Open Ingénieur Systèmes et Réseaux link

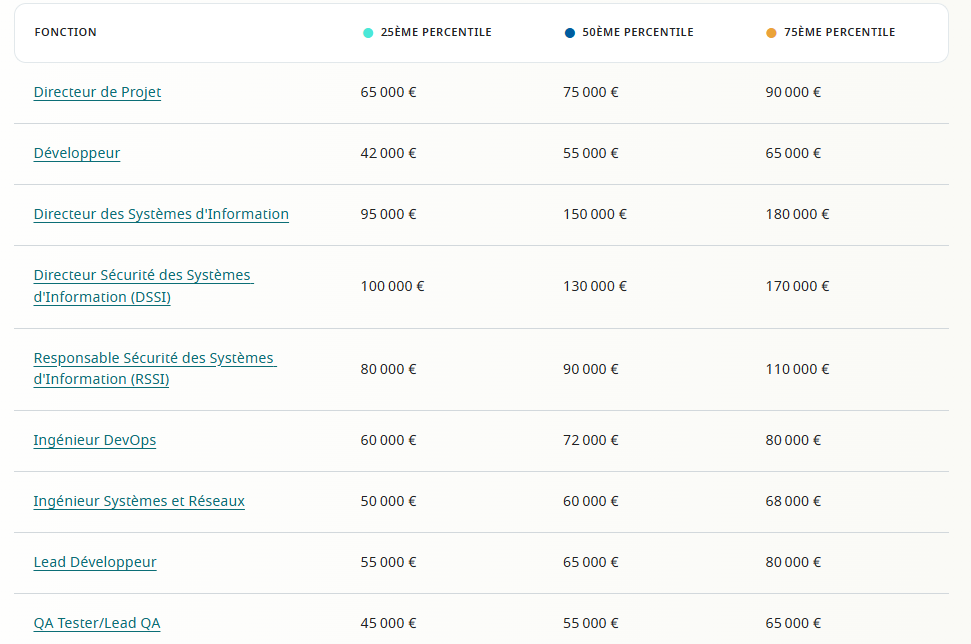(139, 501)
